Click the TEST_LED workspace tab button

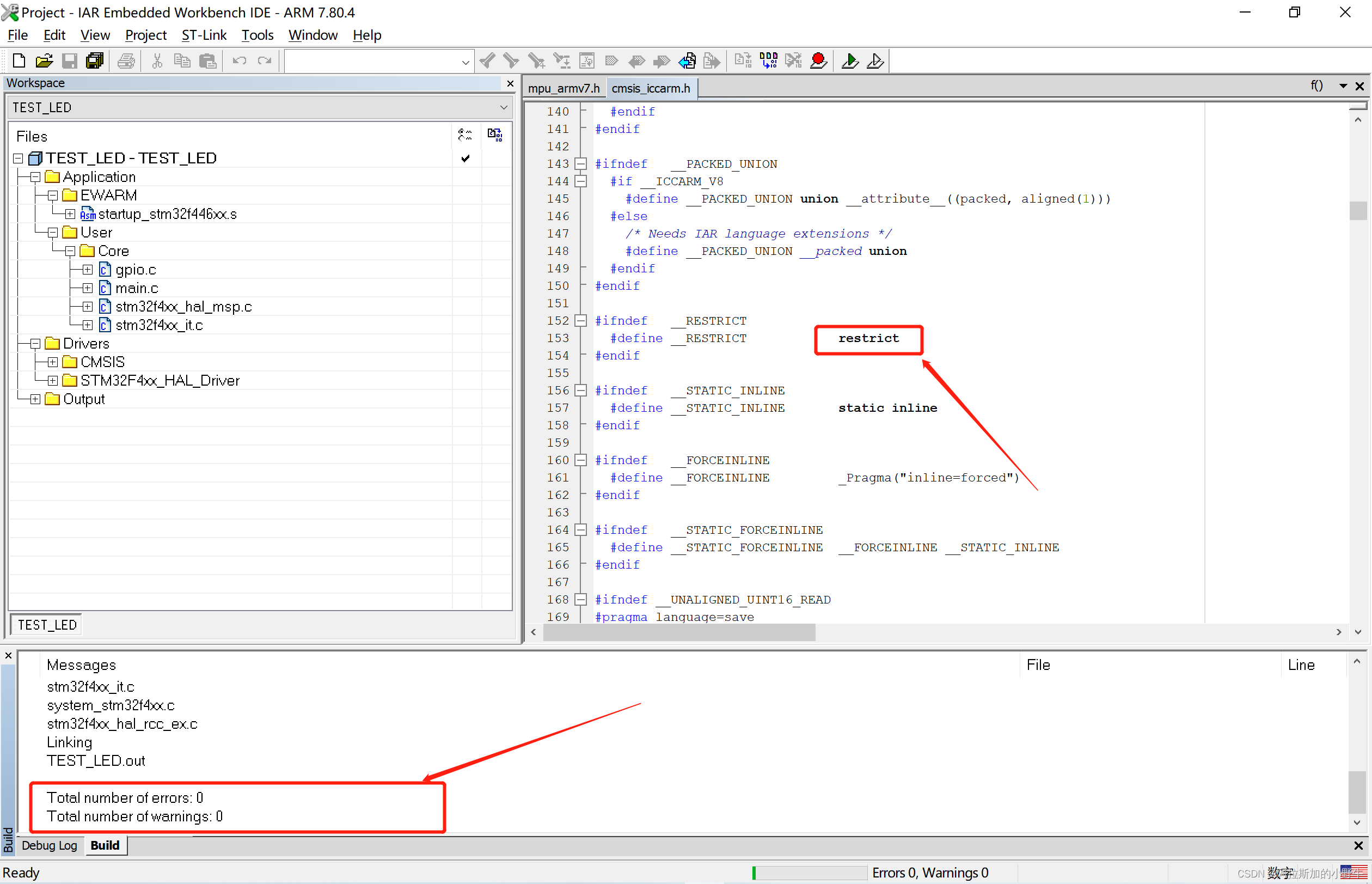click(x=47, y=625)
